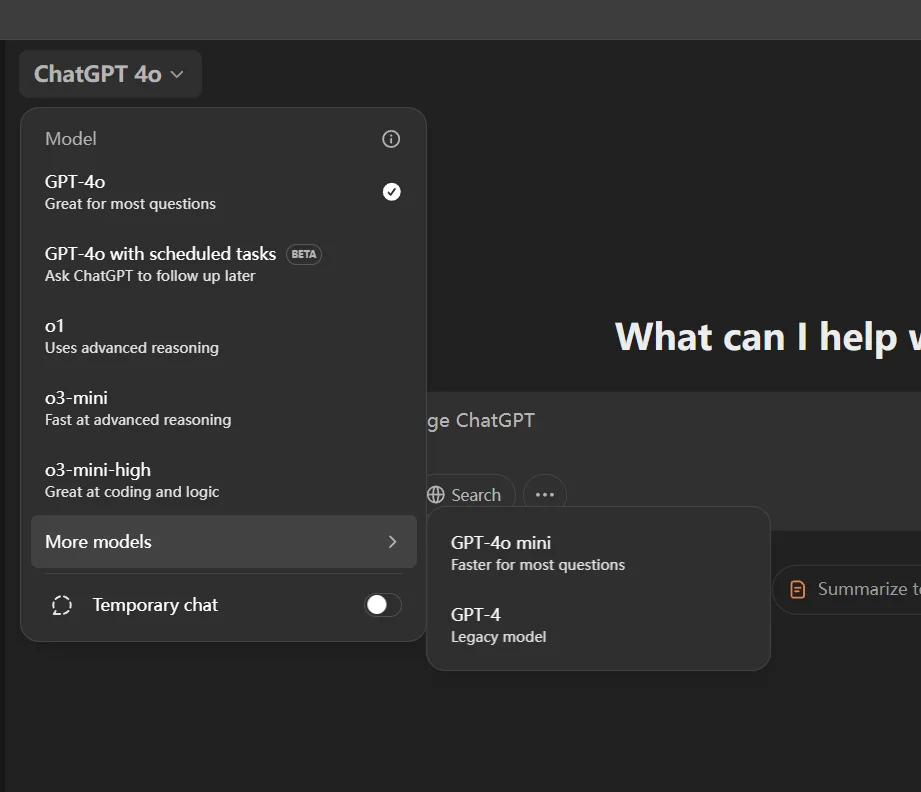This screenshot has height=792, width=921.
Task: Select the o3-mini-high model
Action: click(224, 481)
